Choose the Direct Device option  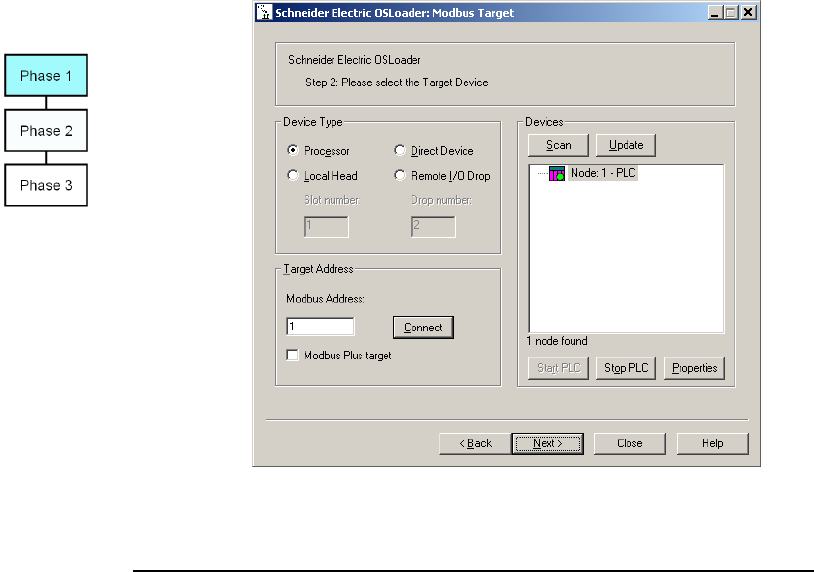coord(399,150)
